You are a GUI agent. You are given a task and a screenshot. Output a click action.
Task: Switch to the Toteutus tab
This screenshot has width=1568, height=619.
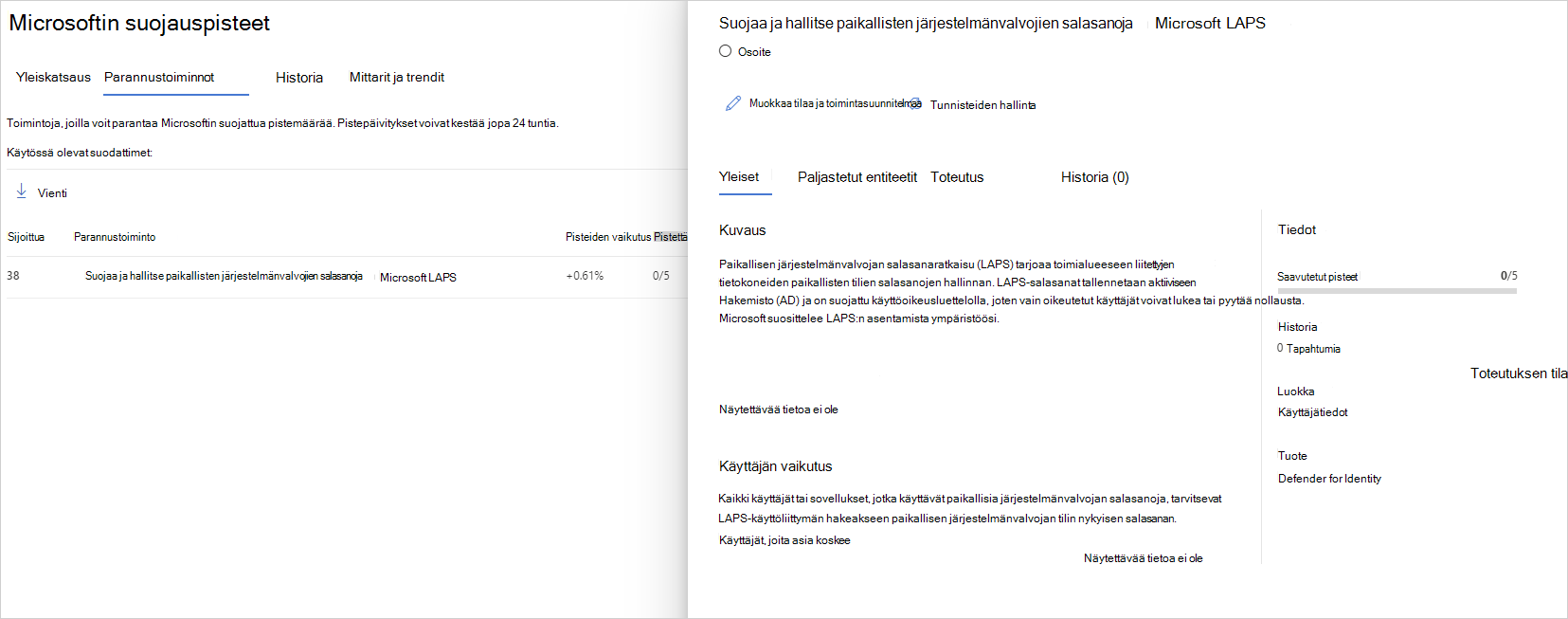[x=957, y=177]
